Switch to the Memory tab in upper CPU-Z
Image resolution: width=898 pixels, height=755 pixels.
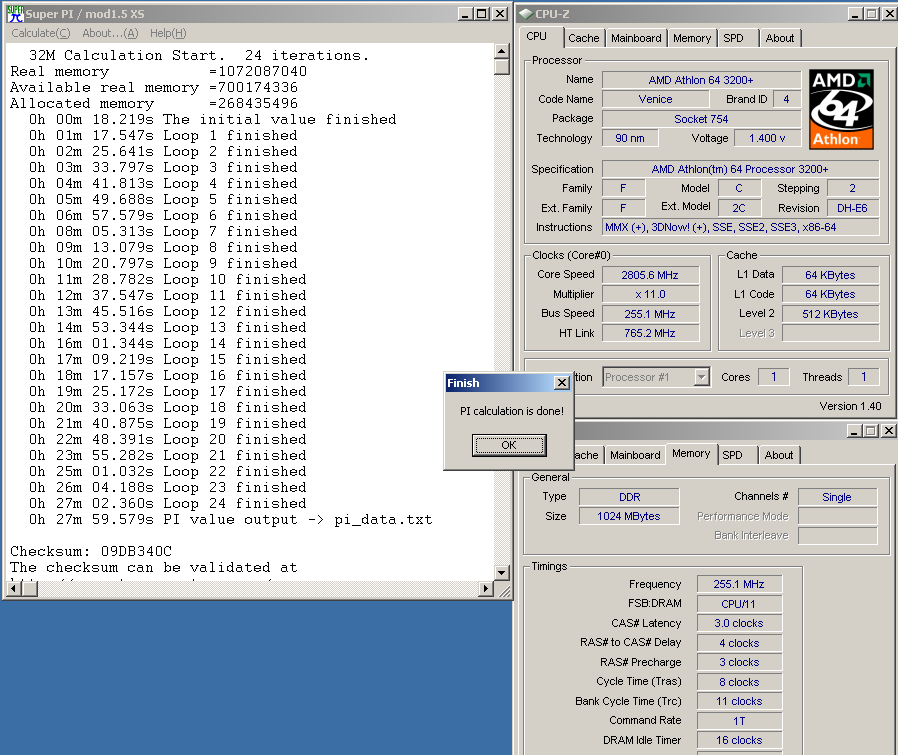click(692, 38)
